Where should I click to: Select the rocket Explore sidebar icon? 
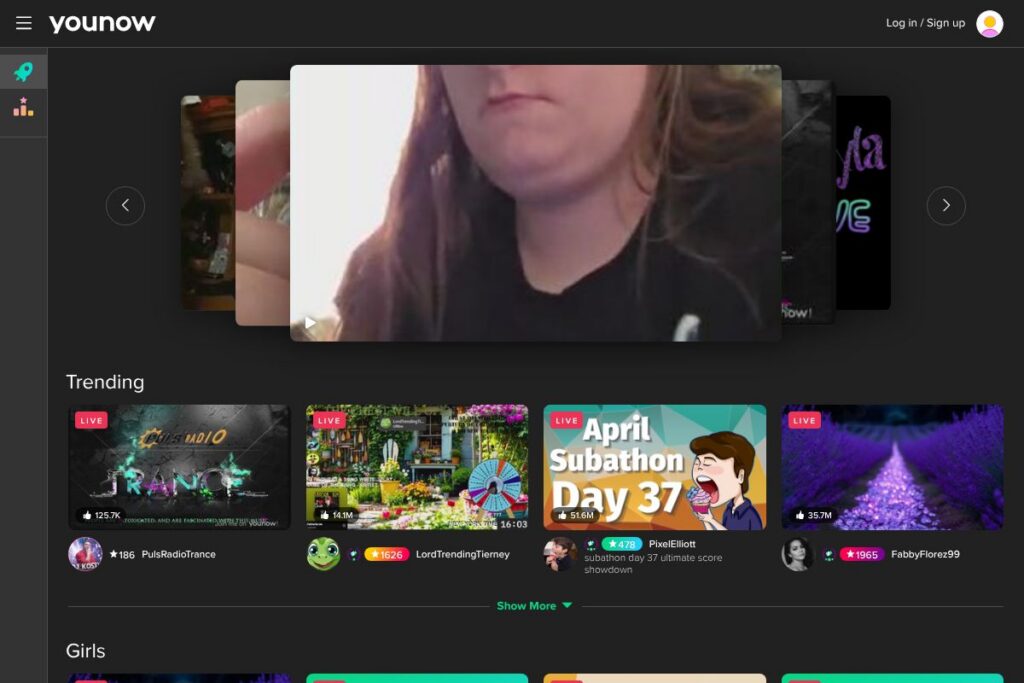click(x=23, y=72)
